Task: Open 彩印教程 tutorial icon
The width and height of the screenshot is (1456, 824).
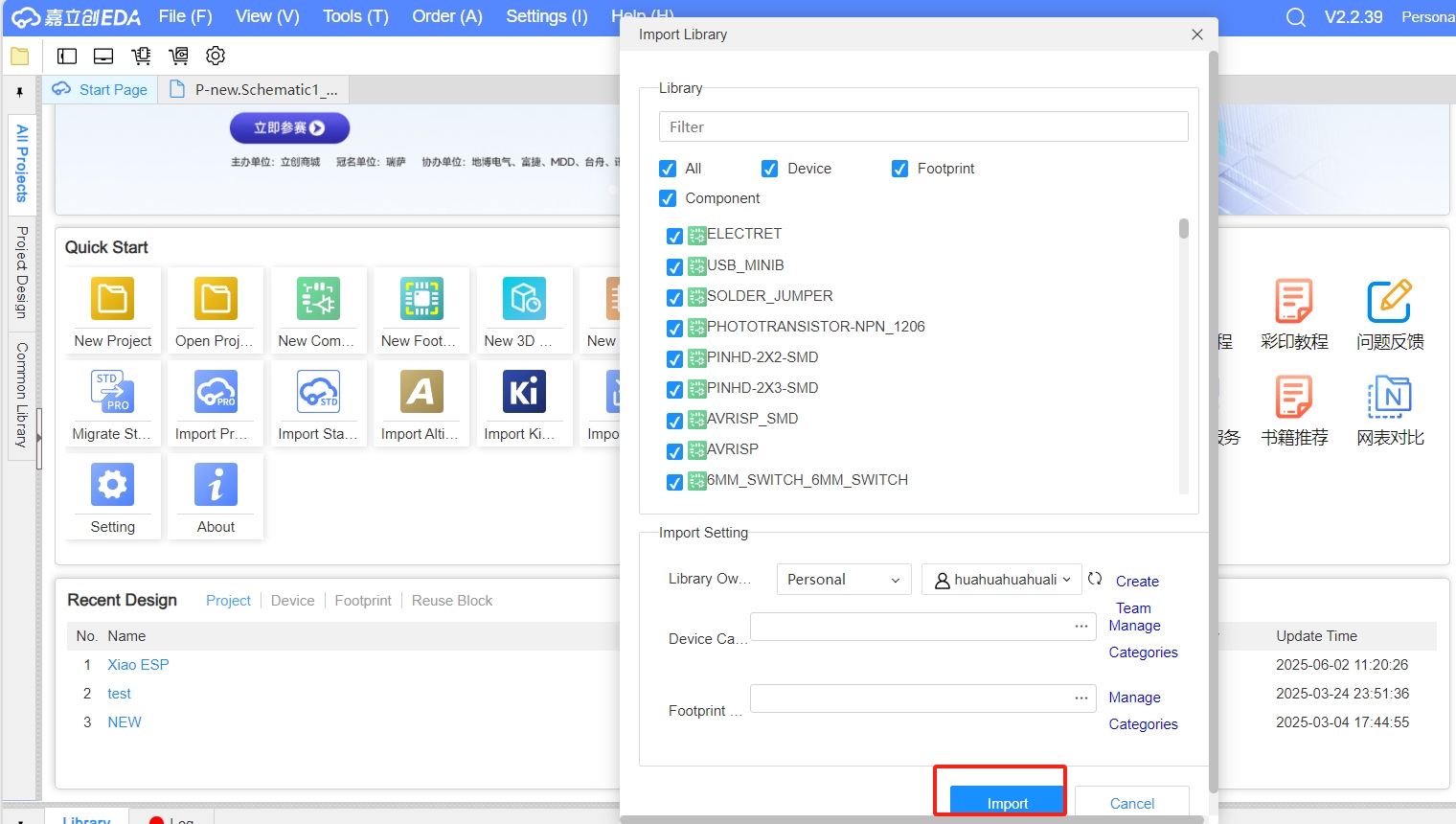Action: click(1294, 302)
